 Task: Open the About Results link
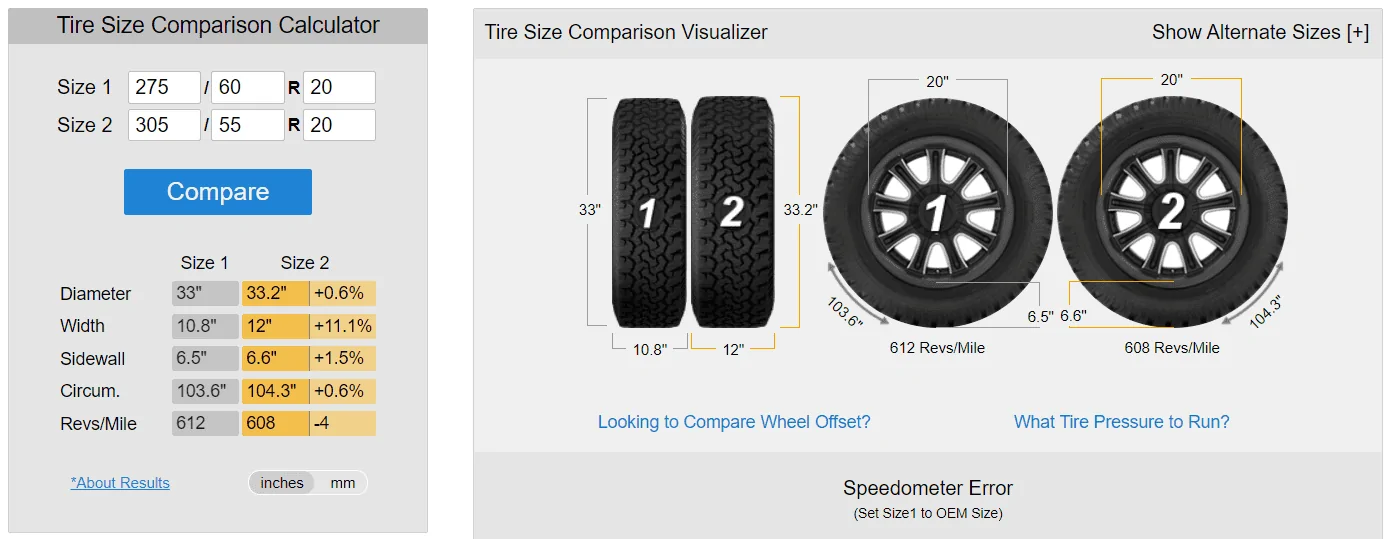120,483
